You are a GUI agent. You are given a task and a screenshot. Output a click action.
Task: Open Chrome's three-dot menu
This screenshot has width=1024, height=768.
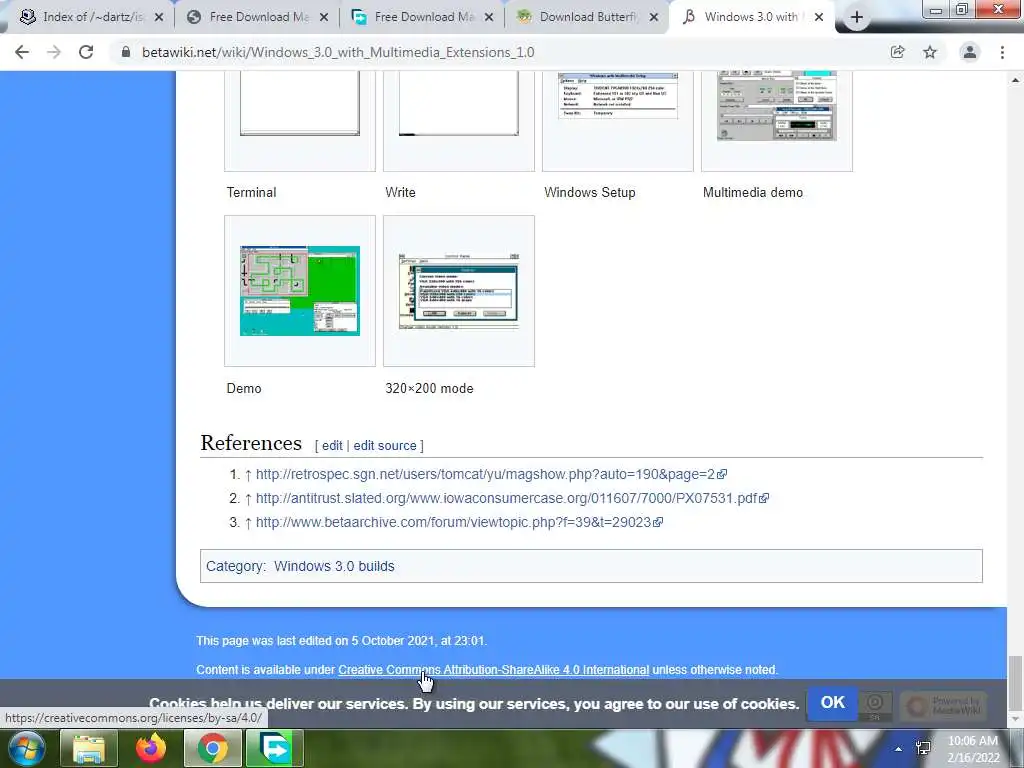1002,52
